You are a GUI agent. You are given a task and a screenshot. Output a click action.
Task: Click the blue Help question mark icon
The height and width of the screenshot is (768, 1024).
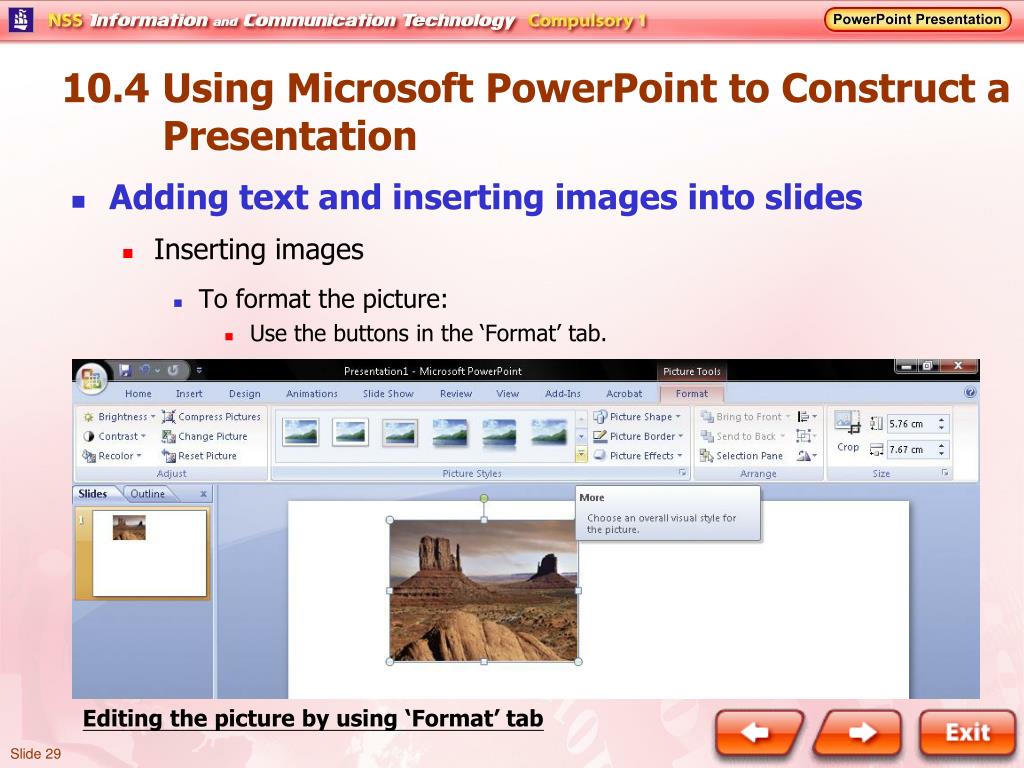970,392
